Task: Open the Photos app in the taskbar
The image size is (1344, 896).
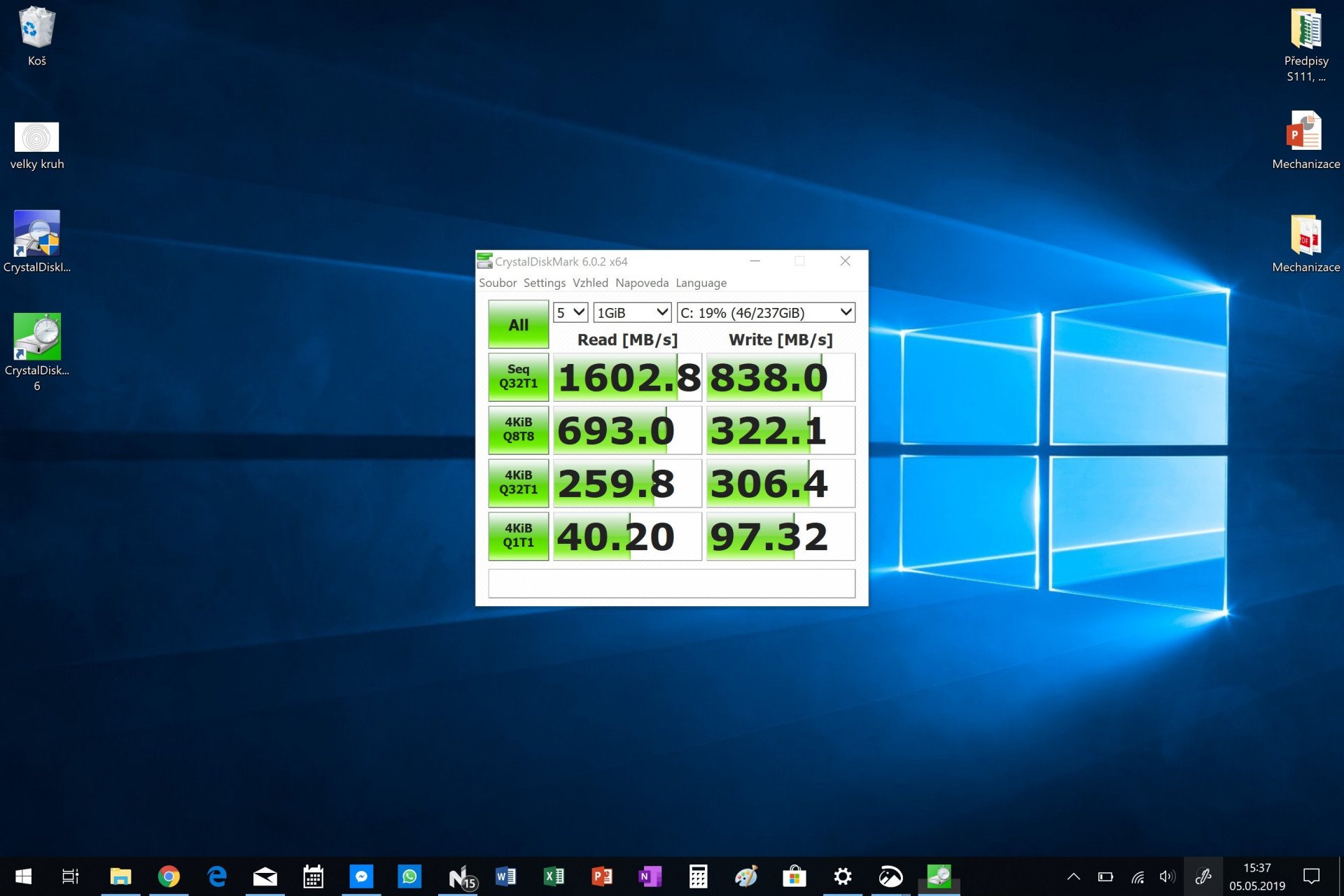Action: coord(890,876)
